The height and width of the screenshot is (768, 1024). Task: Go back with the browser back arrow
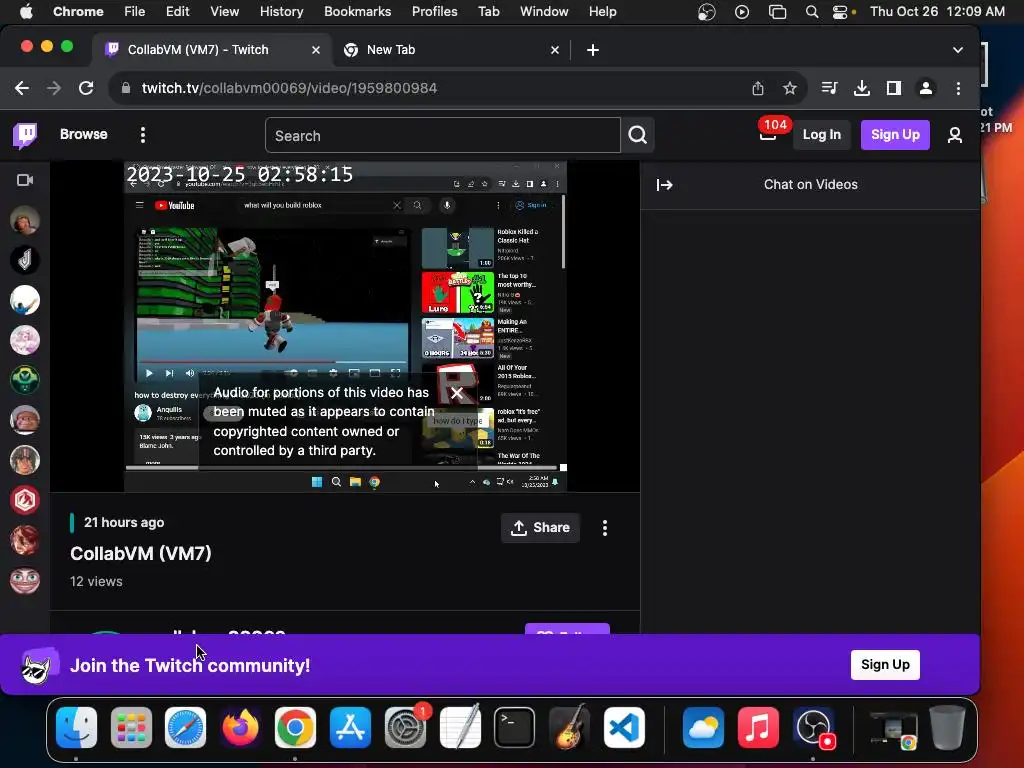click(x=22, y=88)
